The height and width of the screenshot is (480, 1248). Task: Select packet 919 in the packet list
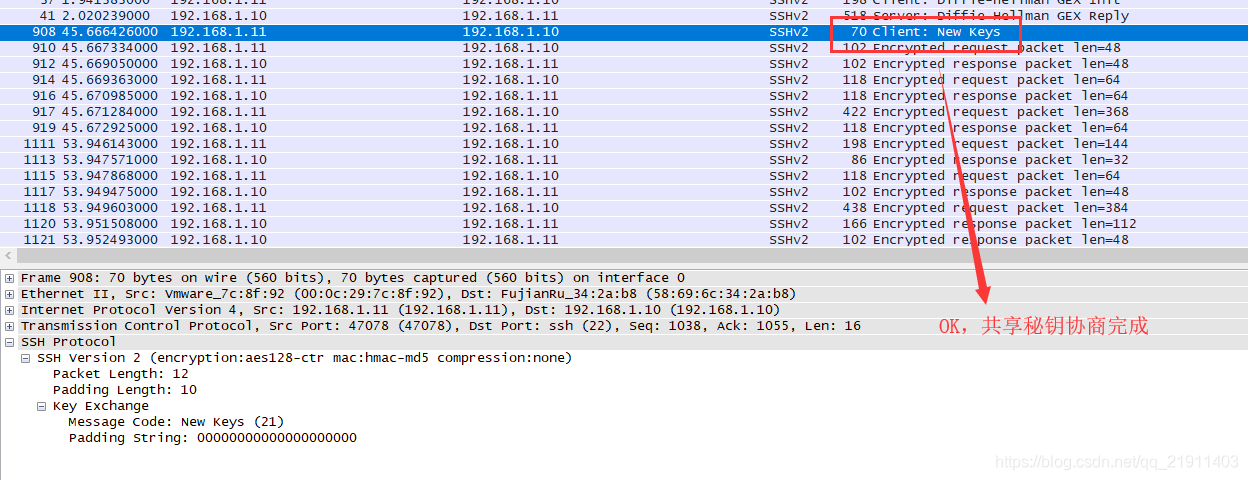pos(624,128)
